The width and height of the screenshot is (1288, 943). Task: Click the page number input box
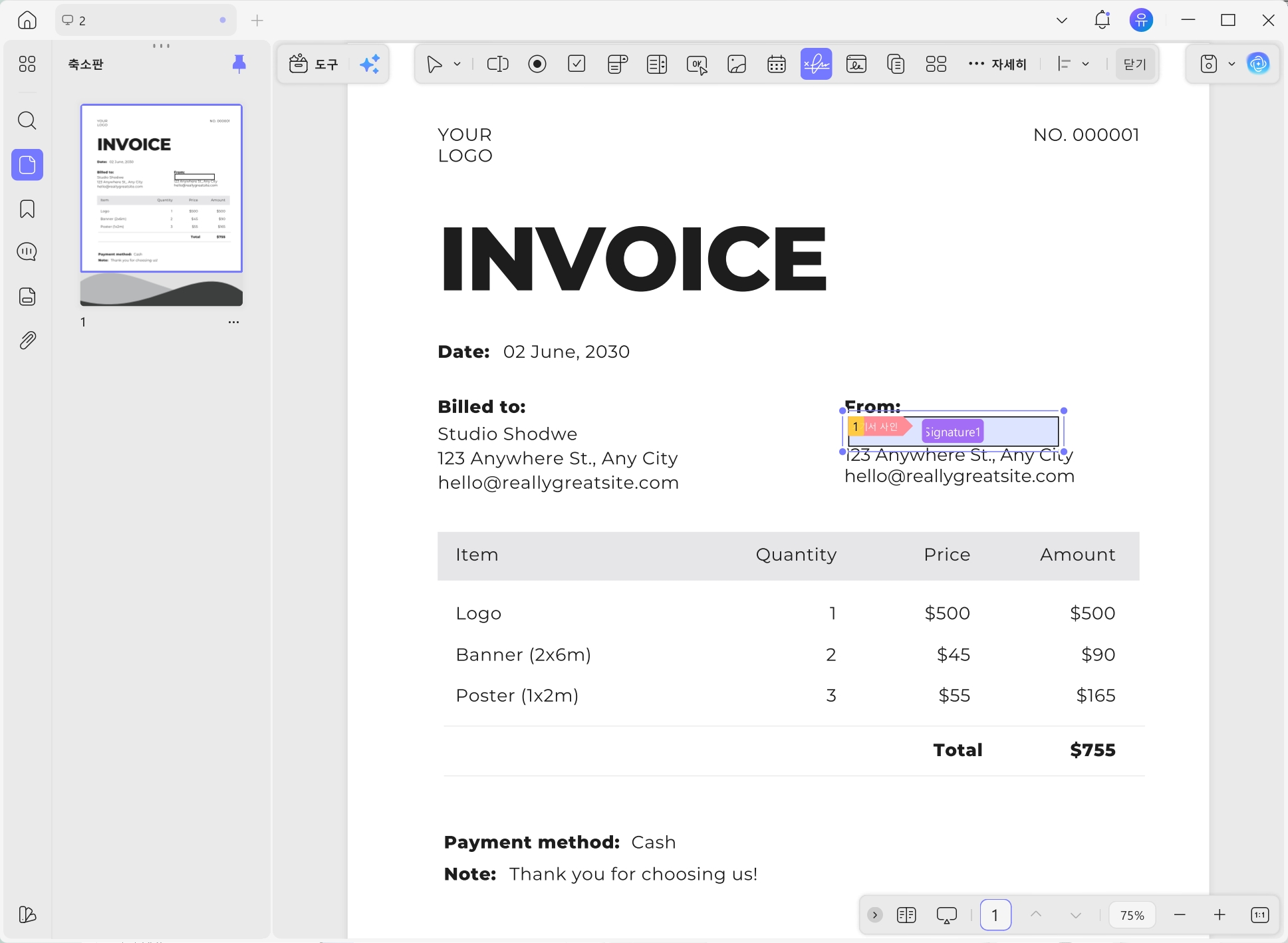pyautogui.click(x=995, y=915)
